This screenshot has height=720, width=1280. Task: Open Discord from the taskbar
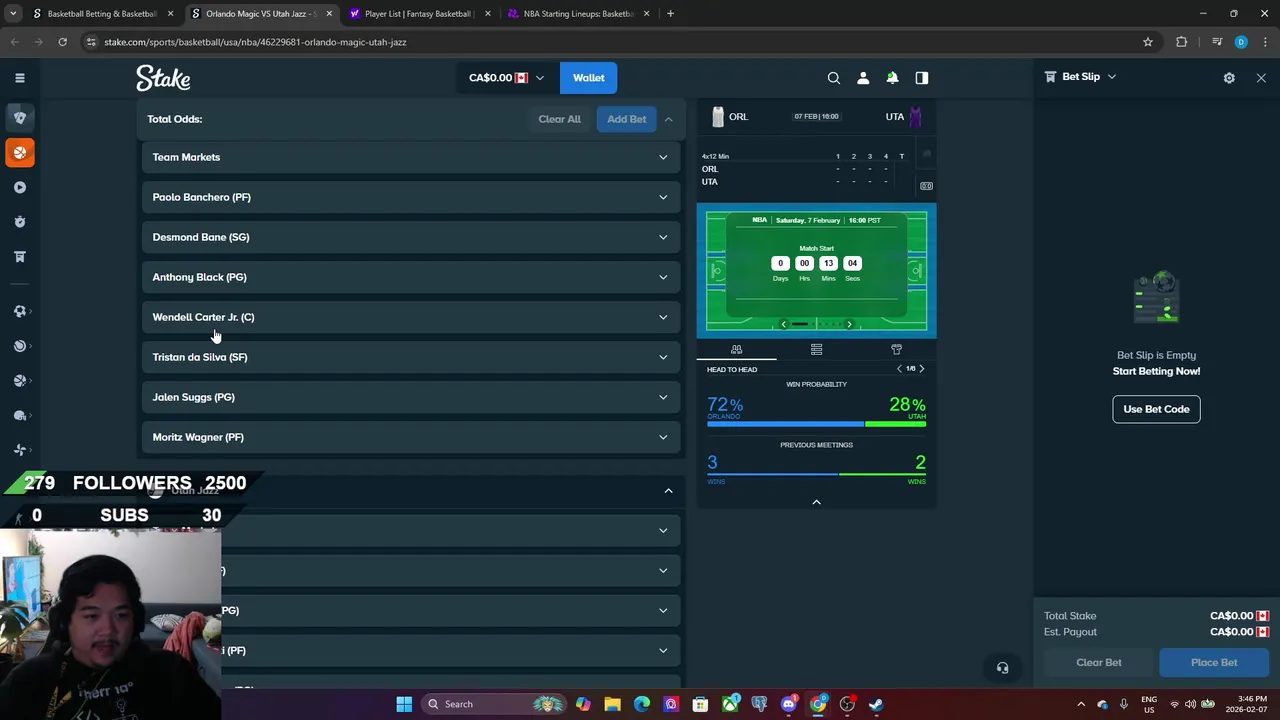pyautogui.click(x=788, y=704)
